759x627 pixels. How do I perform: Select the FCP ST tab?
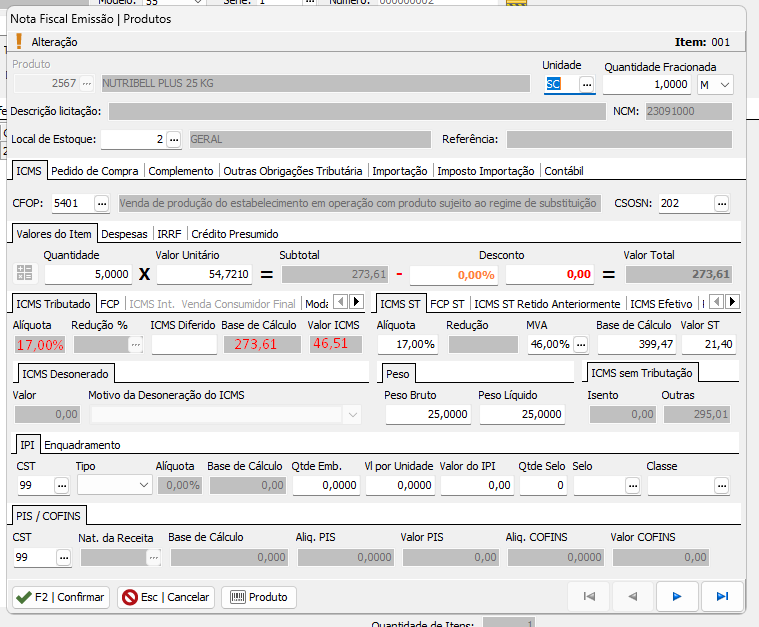pyautogui.click(x=447, y=303)
